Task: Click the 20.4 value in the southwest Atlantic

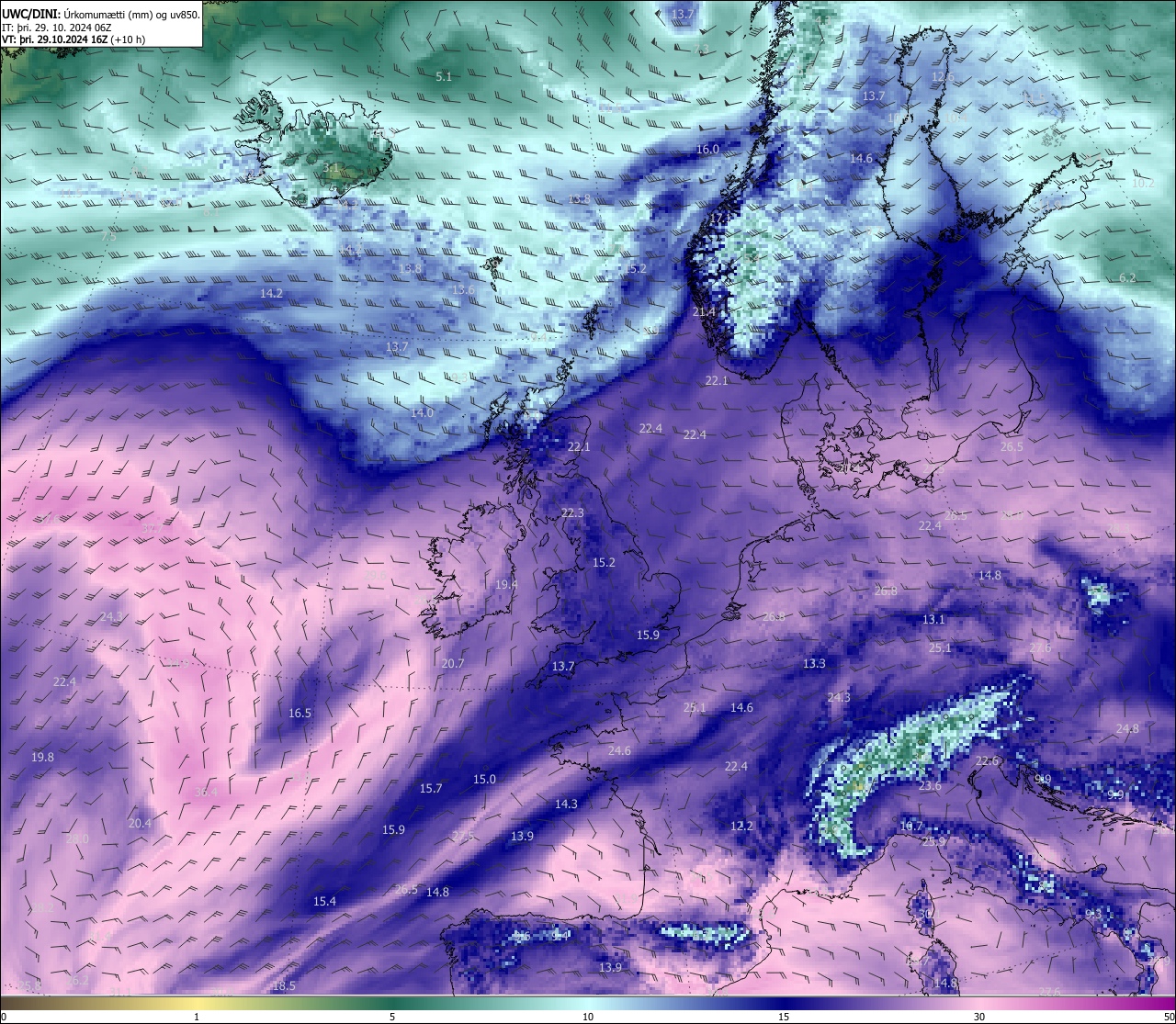Action: [x=140, y=824]
